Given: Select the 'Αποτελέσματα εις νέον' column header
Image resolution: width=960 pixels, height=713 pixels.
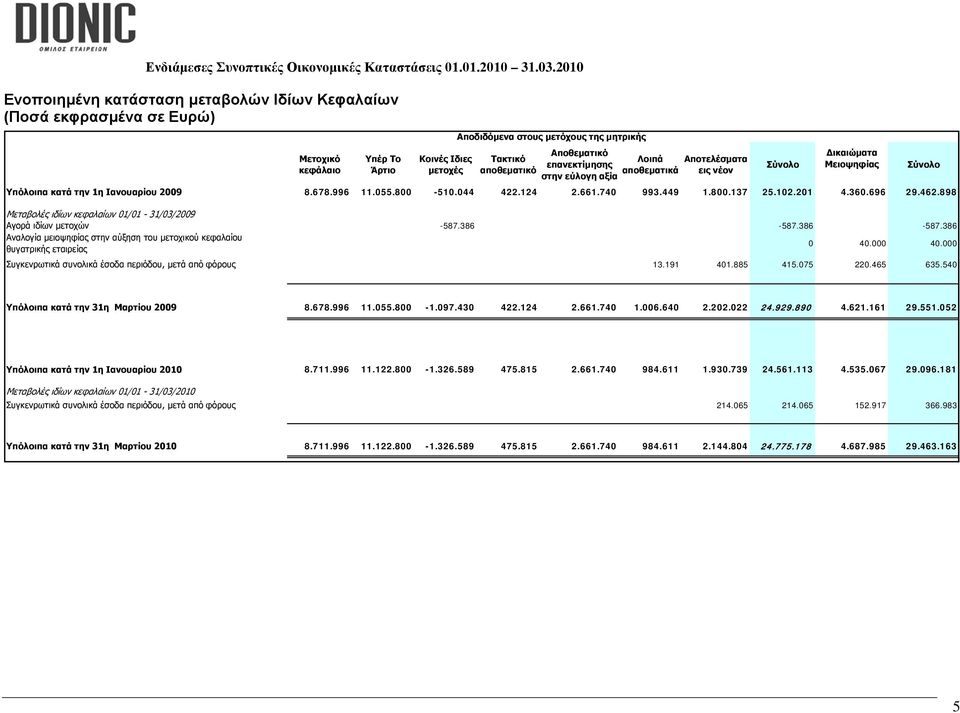Looking at the screenshot, I should (715, 165).
